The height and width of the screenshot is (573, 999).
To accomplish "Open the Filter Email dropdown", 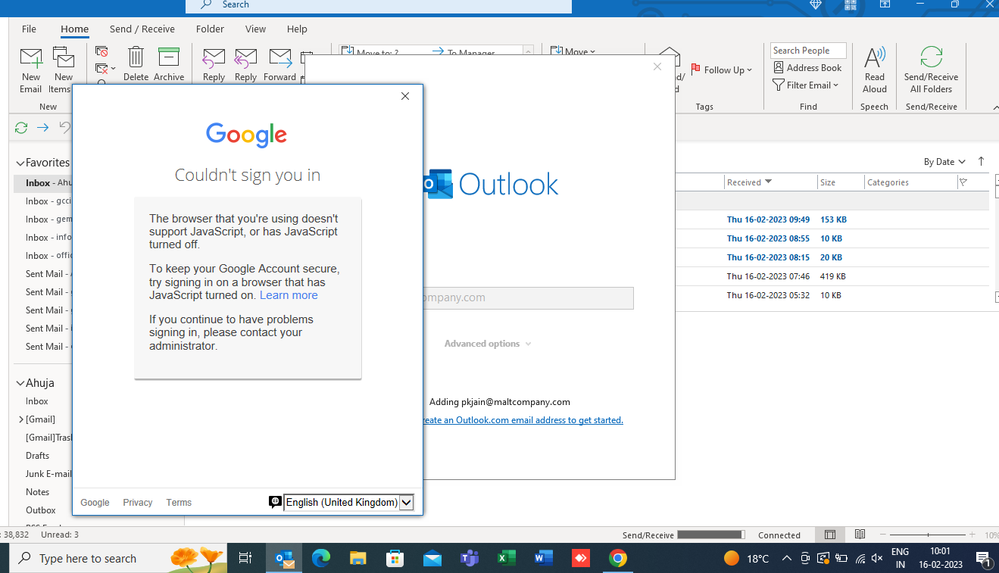I will [x=805, y=85].
